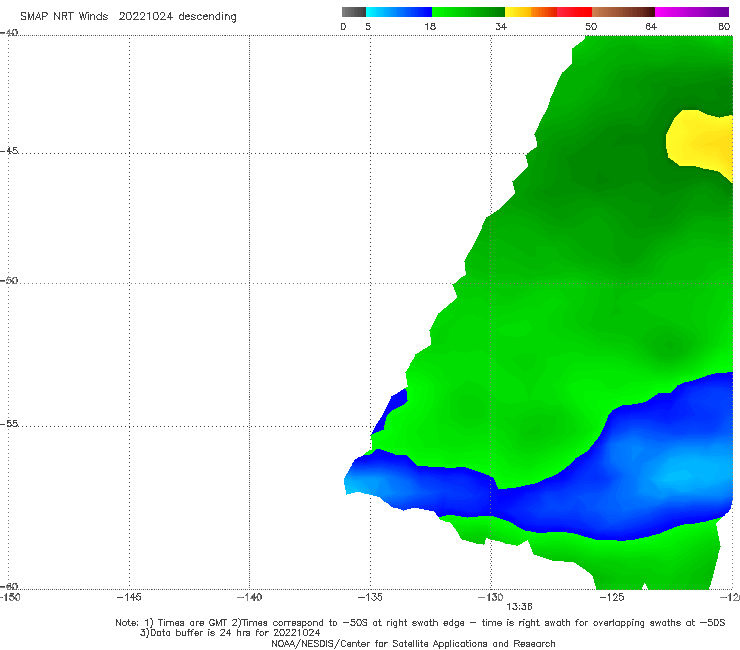
Task: Click the light blue segment of the color bar
Action: [399, 12]
